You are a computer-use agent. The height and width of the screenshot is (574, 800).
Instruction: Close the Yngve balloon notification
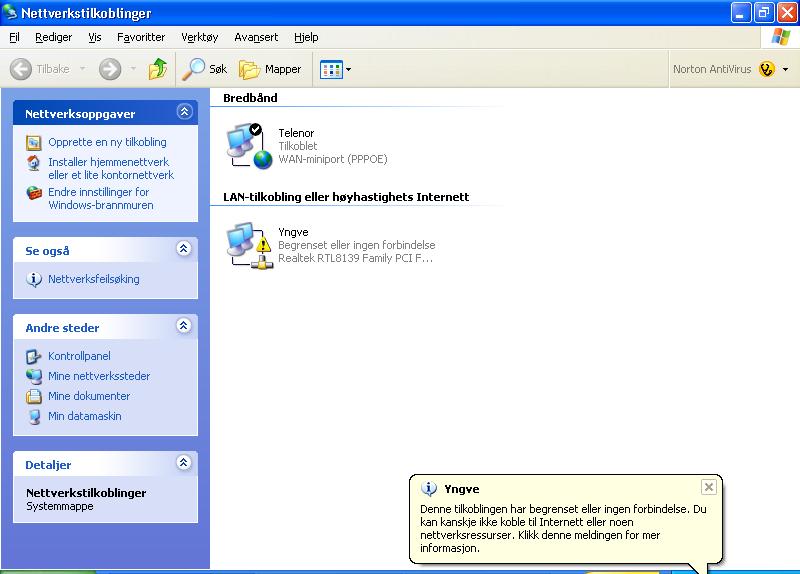coord(709,487)
